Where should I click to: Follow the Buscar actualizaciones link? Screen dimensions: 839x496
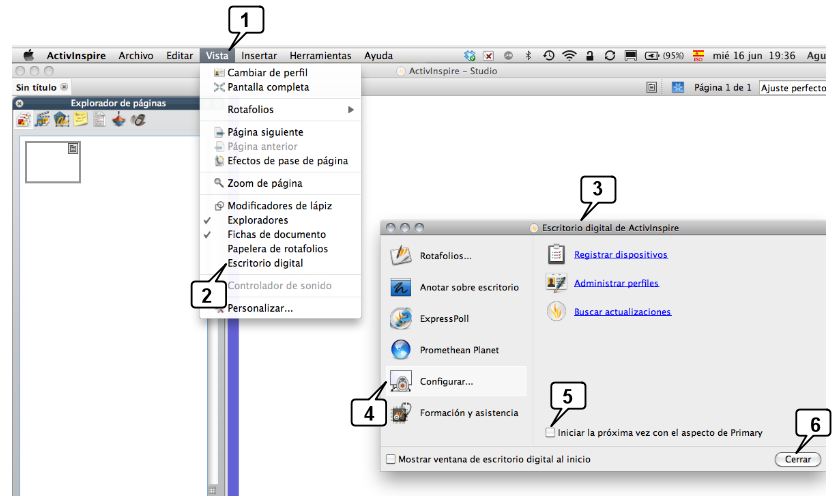(x=622, y=312)
